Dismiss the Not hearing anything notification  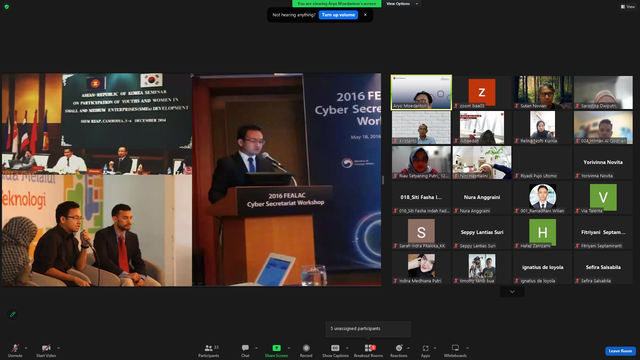point(365,15)
